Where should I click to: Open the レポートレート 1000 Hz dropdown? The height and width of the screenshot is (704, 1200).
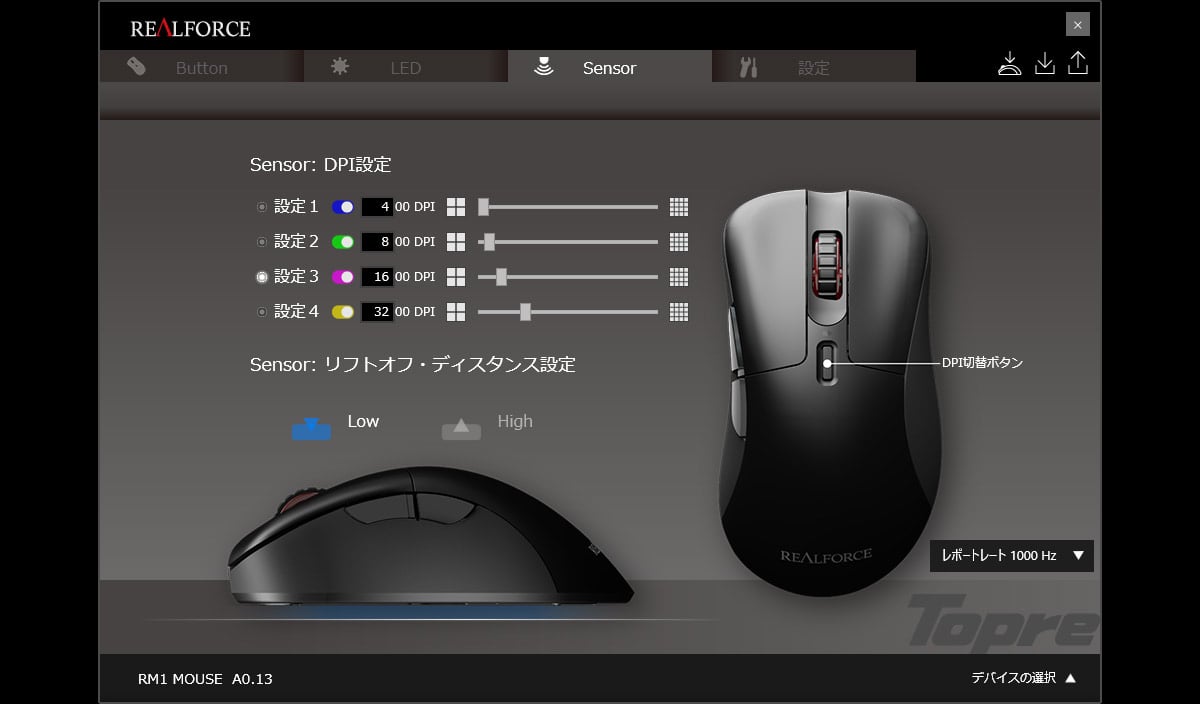(1010, 556)
